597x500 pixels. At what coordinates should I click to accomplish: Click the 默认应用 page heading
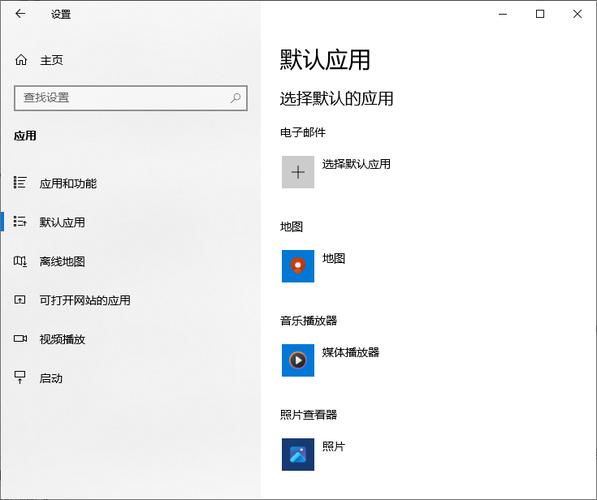pos(325,60)
